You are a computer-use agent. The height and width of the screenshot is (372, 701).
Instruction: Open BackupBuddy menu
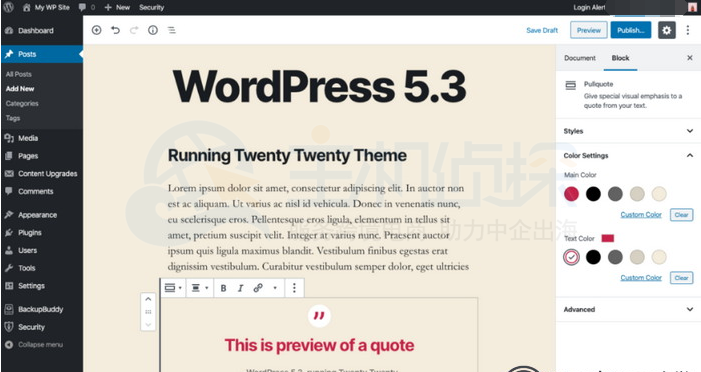click(x=42, y=309)
